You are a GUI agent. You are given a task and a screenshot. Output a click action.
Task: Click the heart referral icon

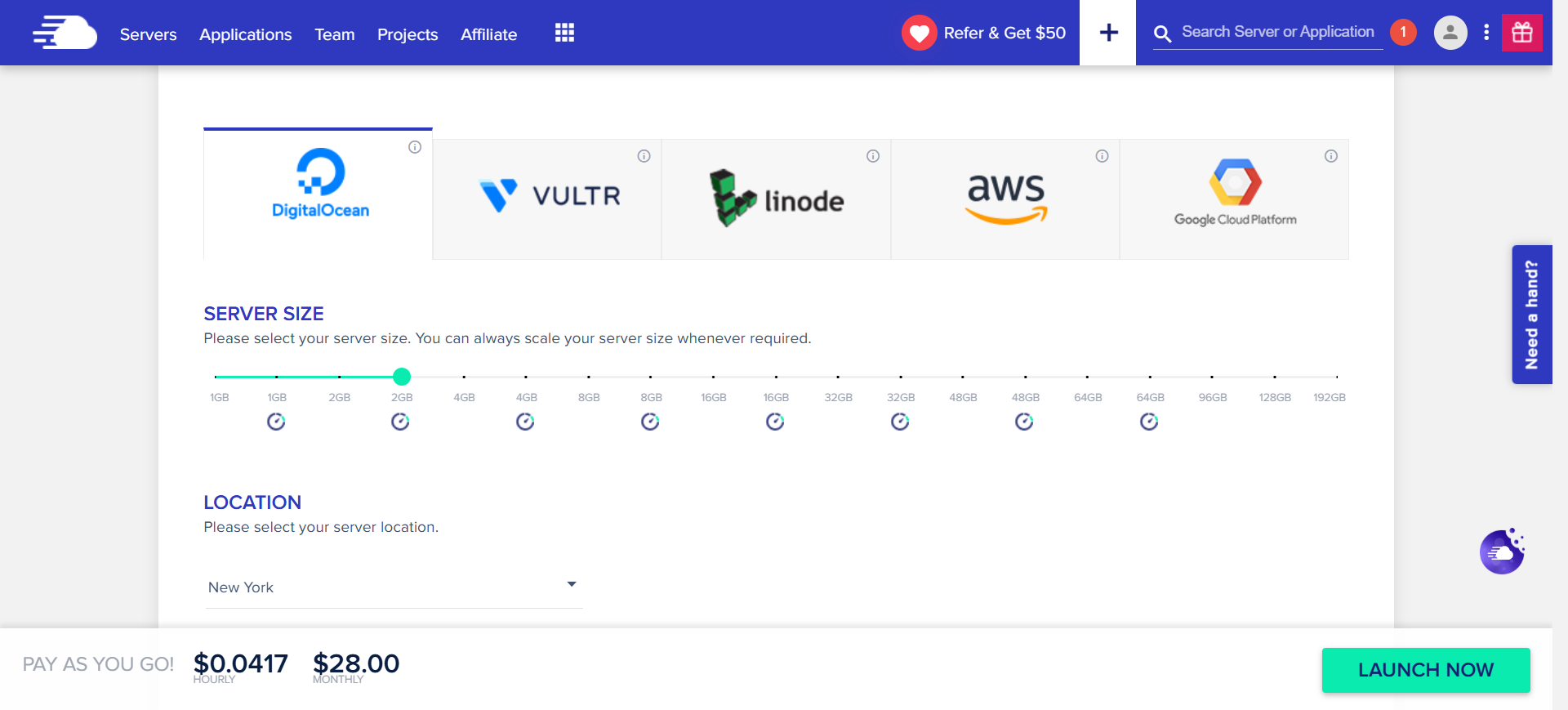tap(919, 33)
